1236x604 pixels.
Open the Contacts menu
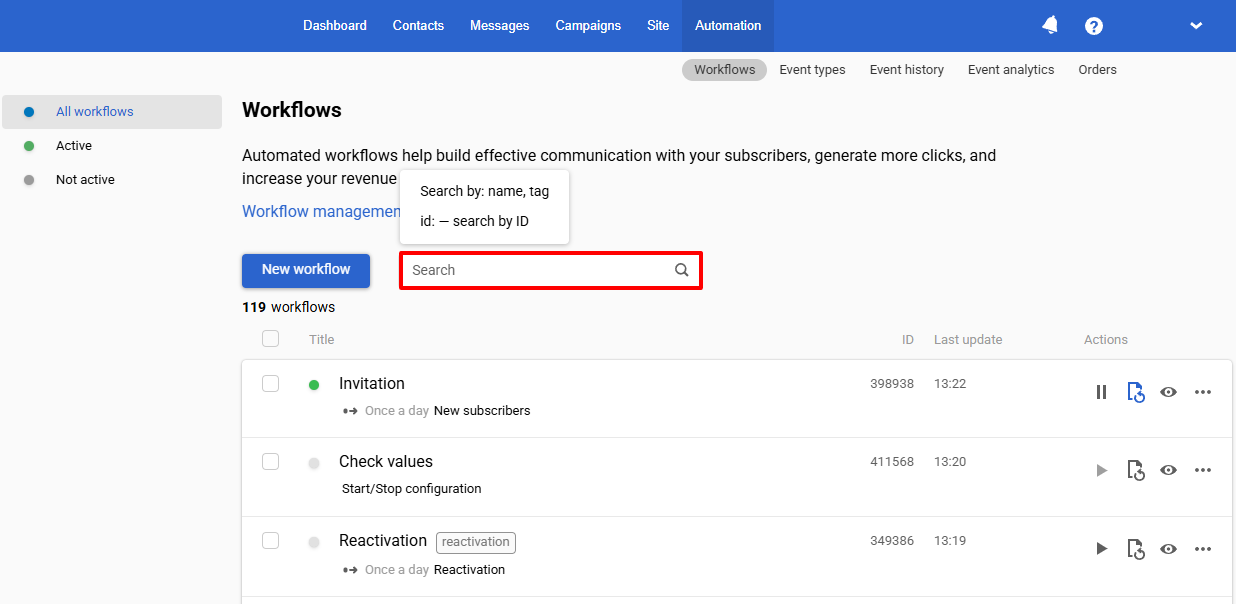[x=418, y=26]
